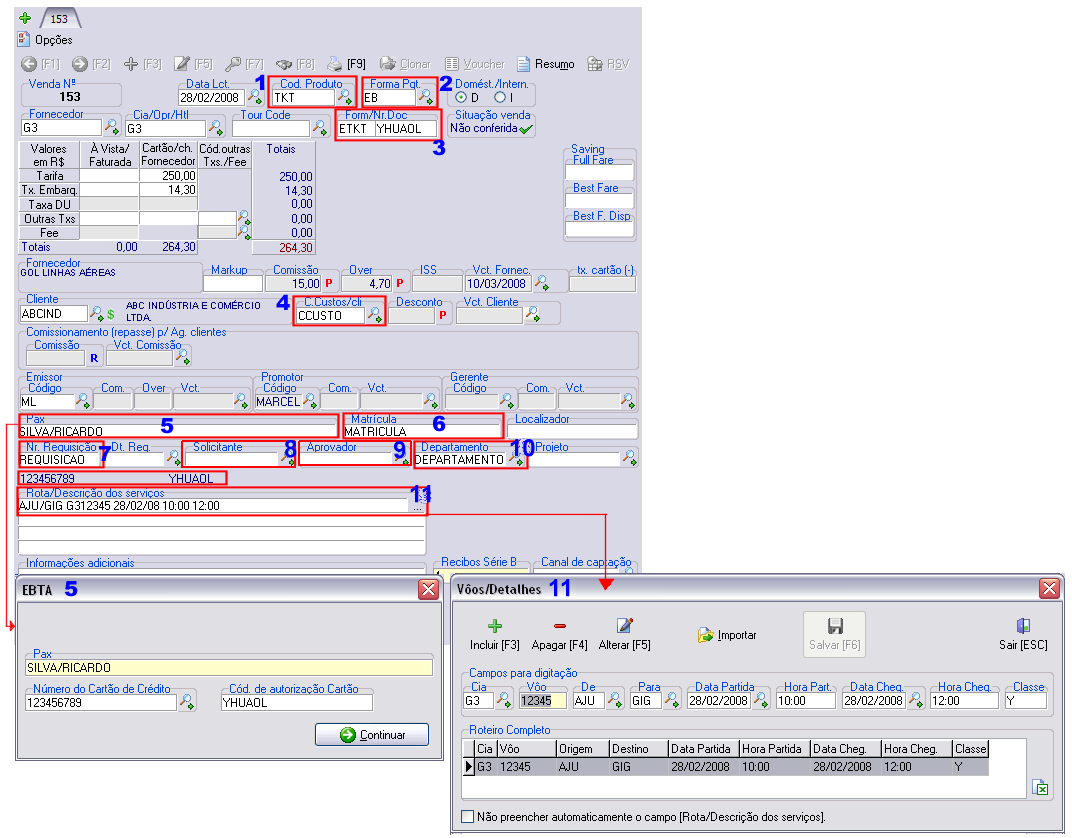Click the Continuar button
Viewport: 1072px width, 838px height.
tap(372, 735)
